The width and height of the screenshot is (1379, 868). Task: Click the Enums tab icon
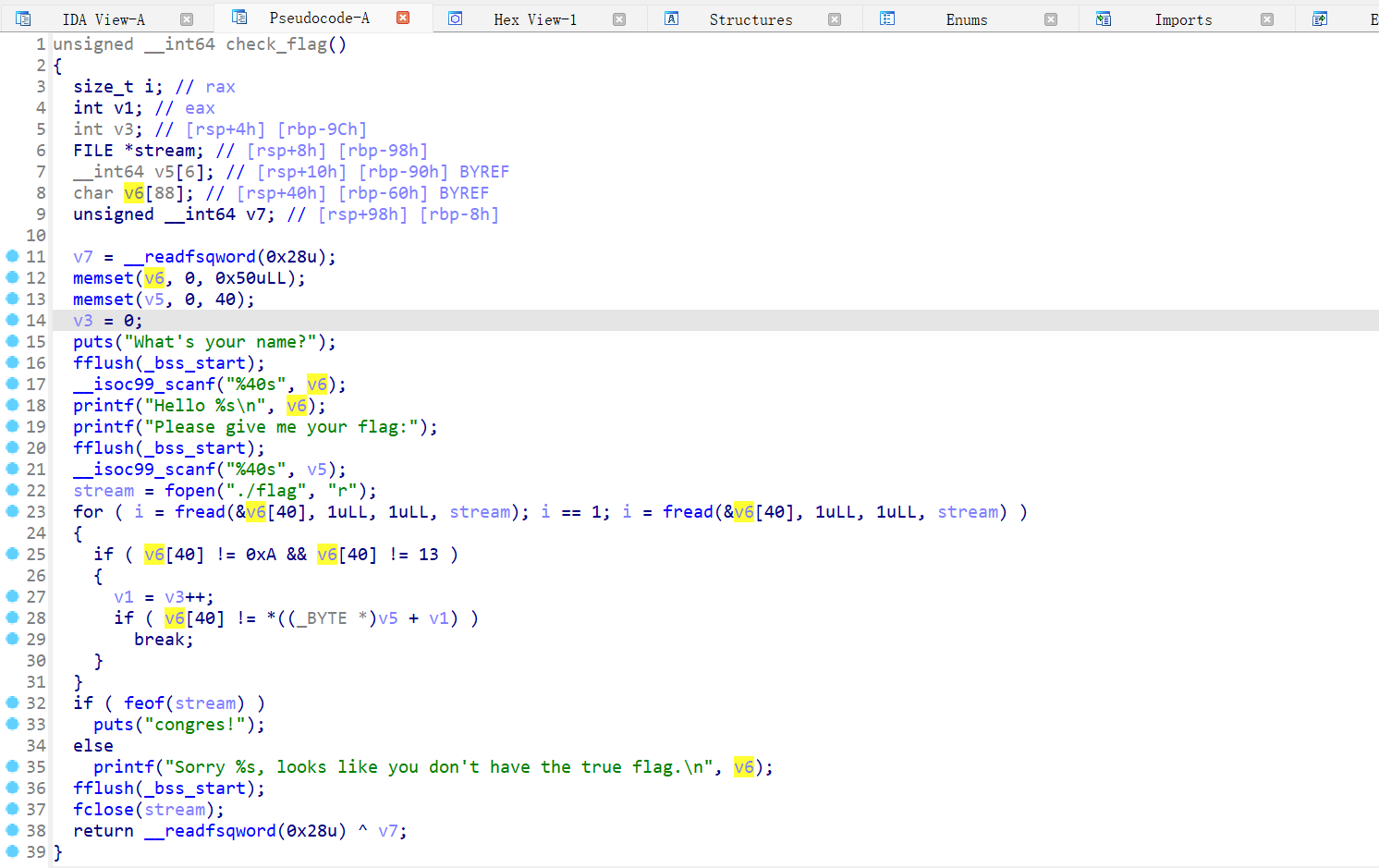coord(887,18)
